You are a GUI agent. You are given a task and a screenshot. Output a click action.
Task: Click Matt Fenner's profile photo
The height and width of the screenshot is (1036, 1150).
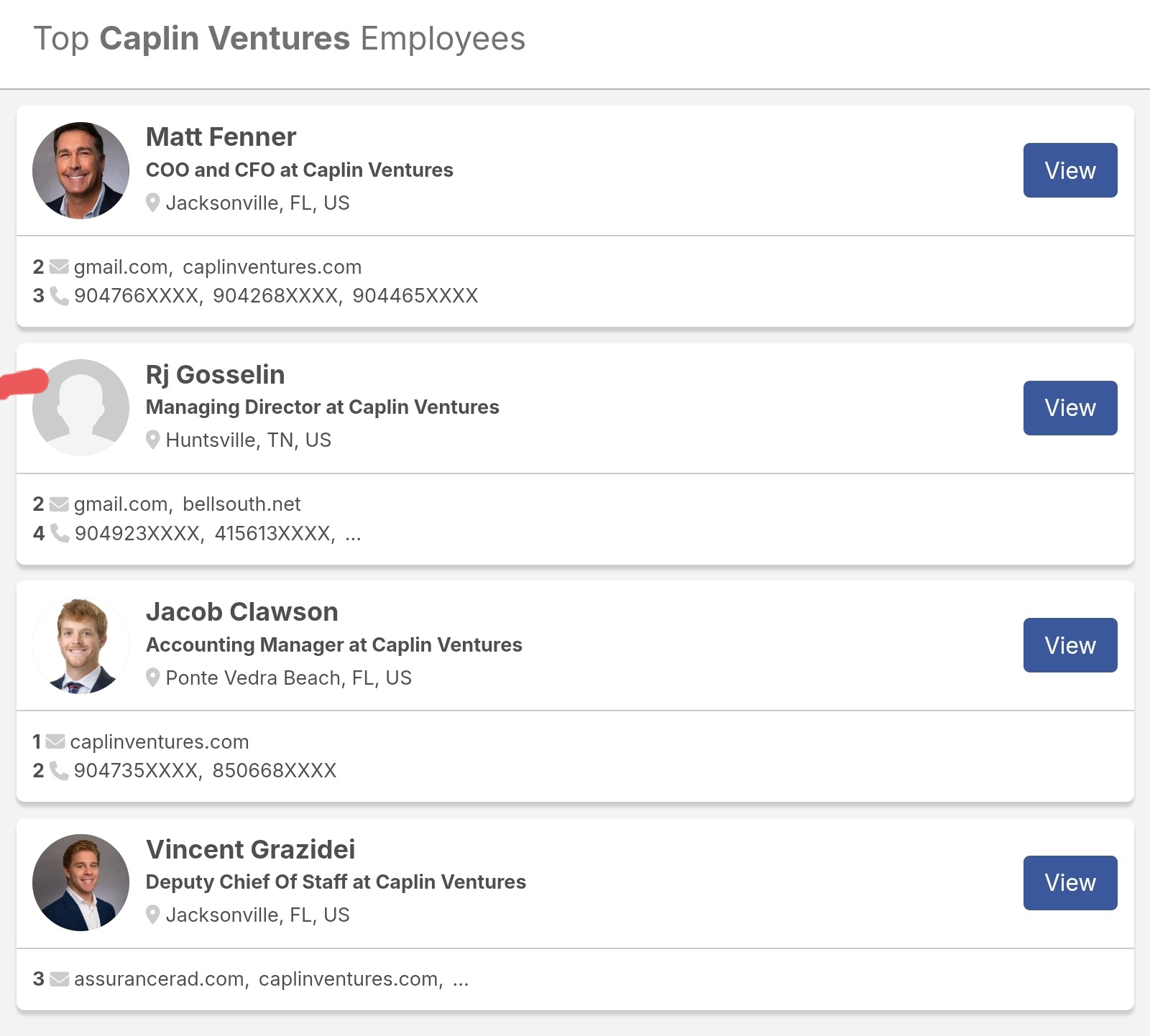point(80,170)
